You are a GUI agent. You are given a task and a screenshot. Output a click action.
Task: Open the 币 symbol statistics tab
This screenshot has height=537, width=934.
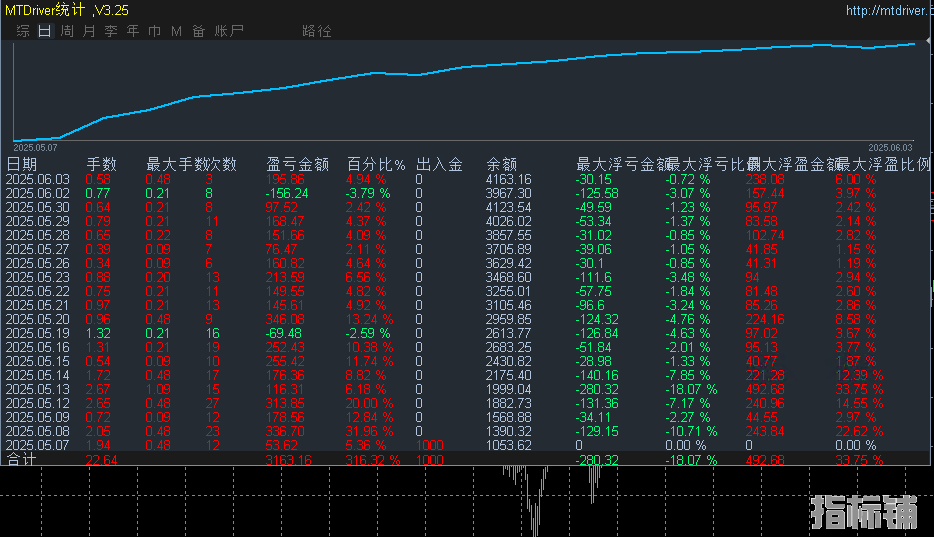click(x=154, y=31)
